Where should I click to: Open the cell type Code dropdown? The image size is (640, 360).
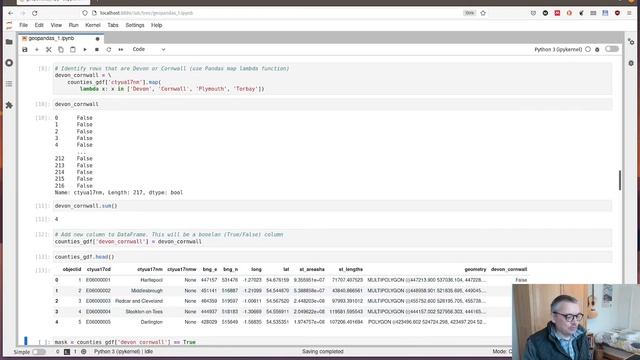tap(149, 49)
